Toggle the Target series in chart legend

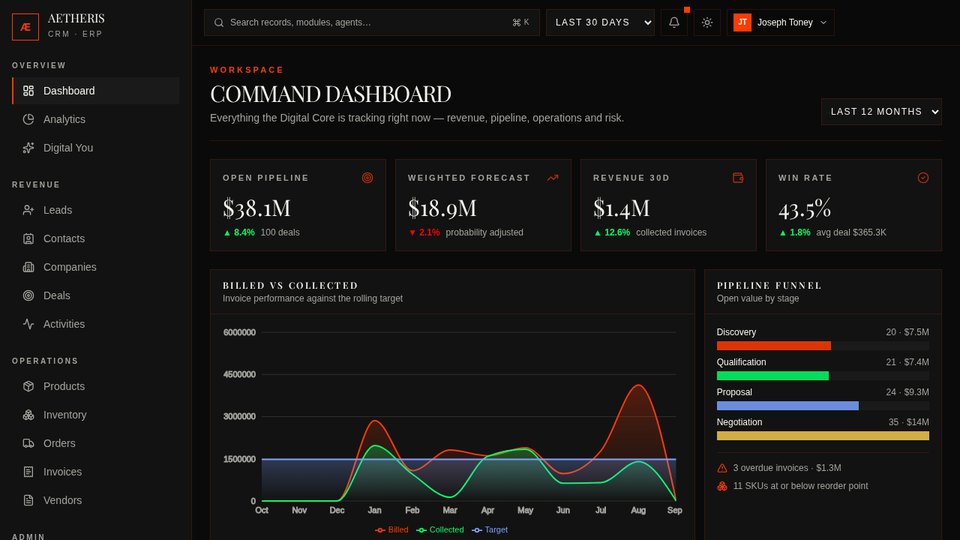pos(490,530)
